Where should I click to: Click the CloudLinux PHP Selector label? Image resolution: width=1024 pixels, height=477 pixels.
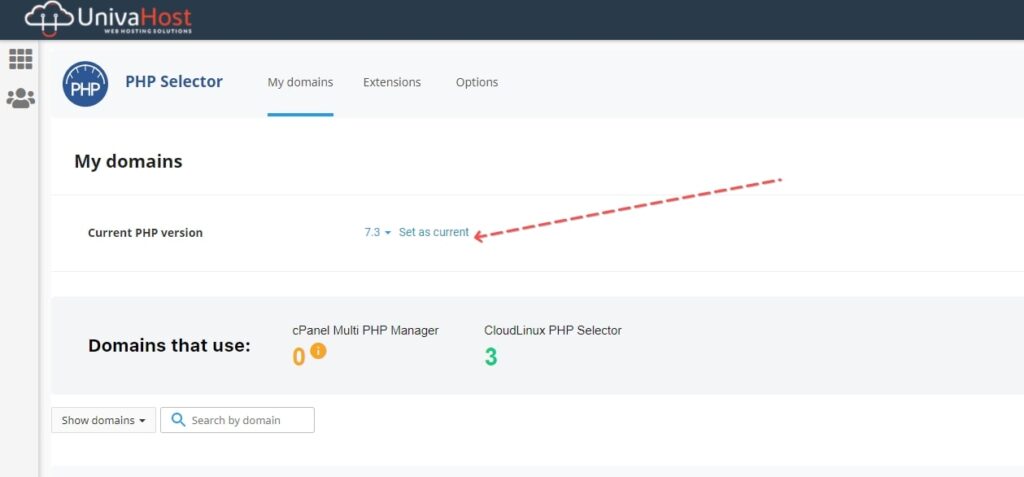click(553, 331)
